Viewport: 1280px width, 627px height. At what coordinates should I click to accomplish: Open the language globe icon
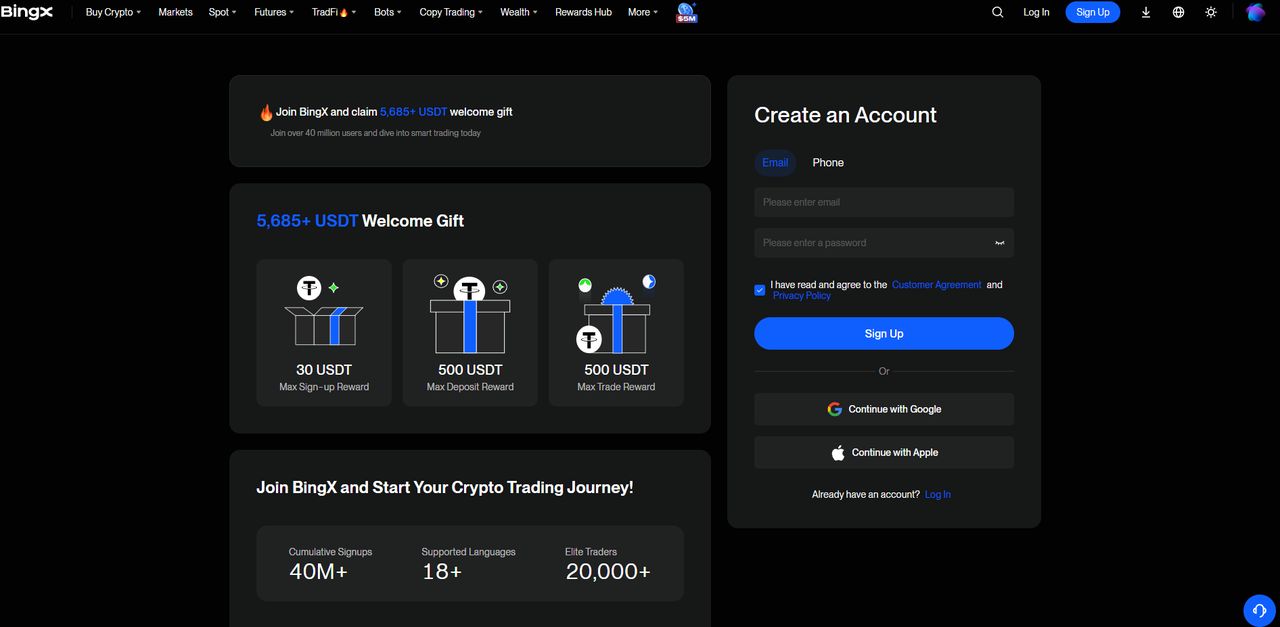coord(1178,12)
